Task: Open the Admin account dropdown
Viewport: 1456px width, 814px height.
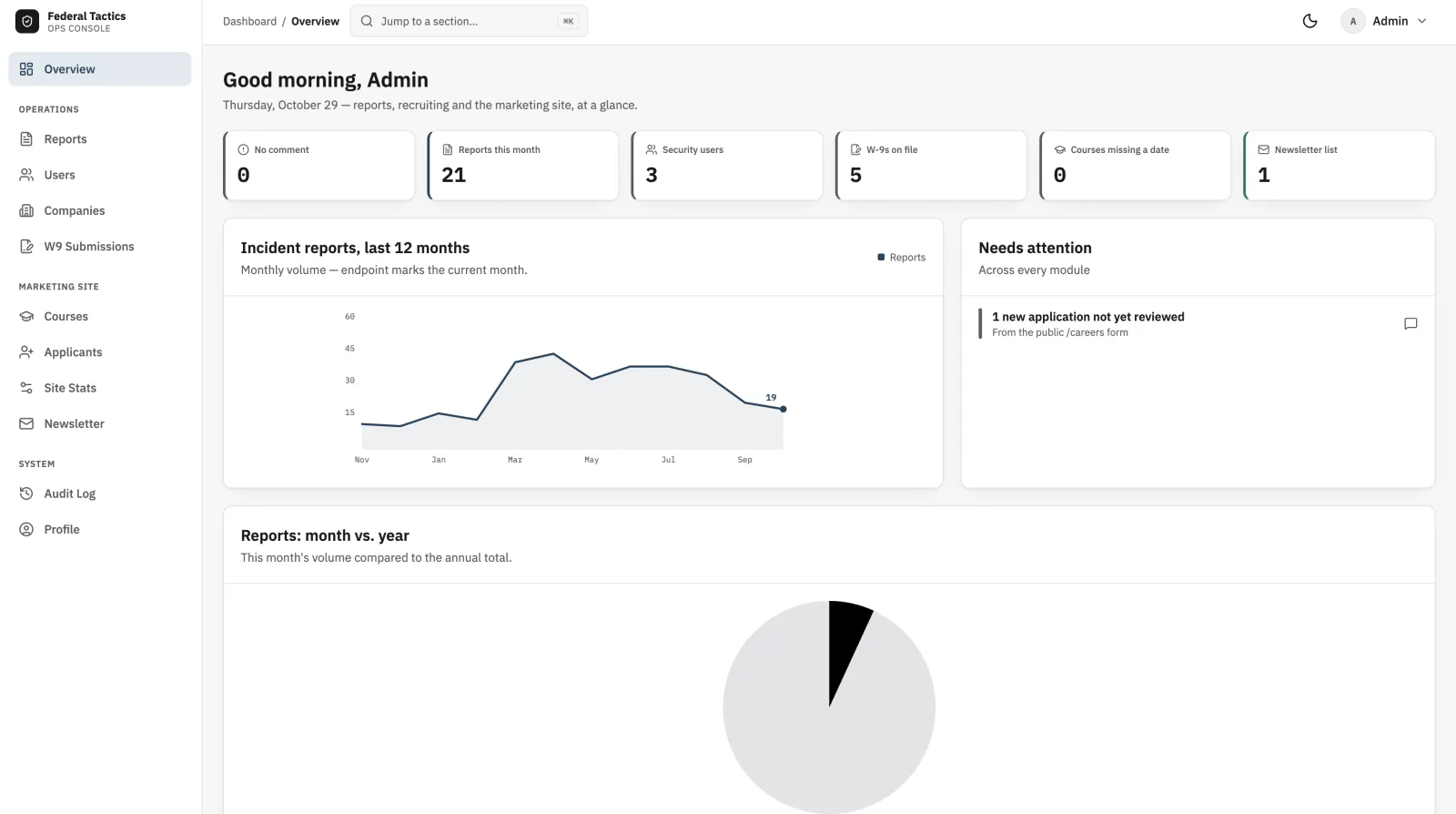Action: pyautogui.click(x=1384, y=21)
